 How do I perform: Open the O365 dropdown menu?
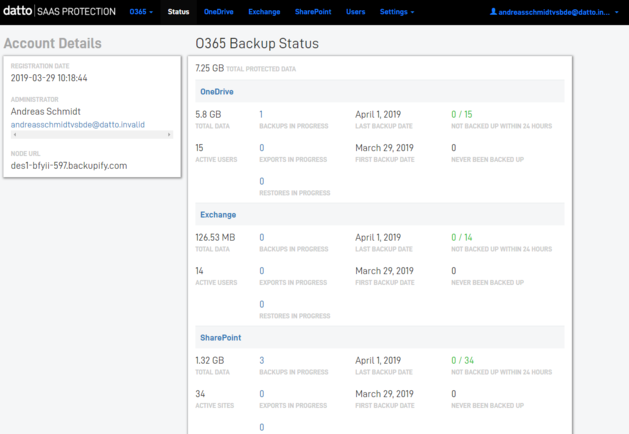[141, 12]
